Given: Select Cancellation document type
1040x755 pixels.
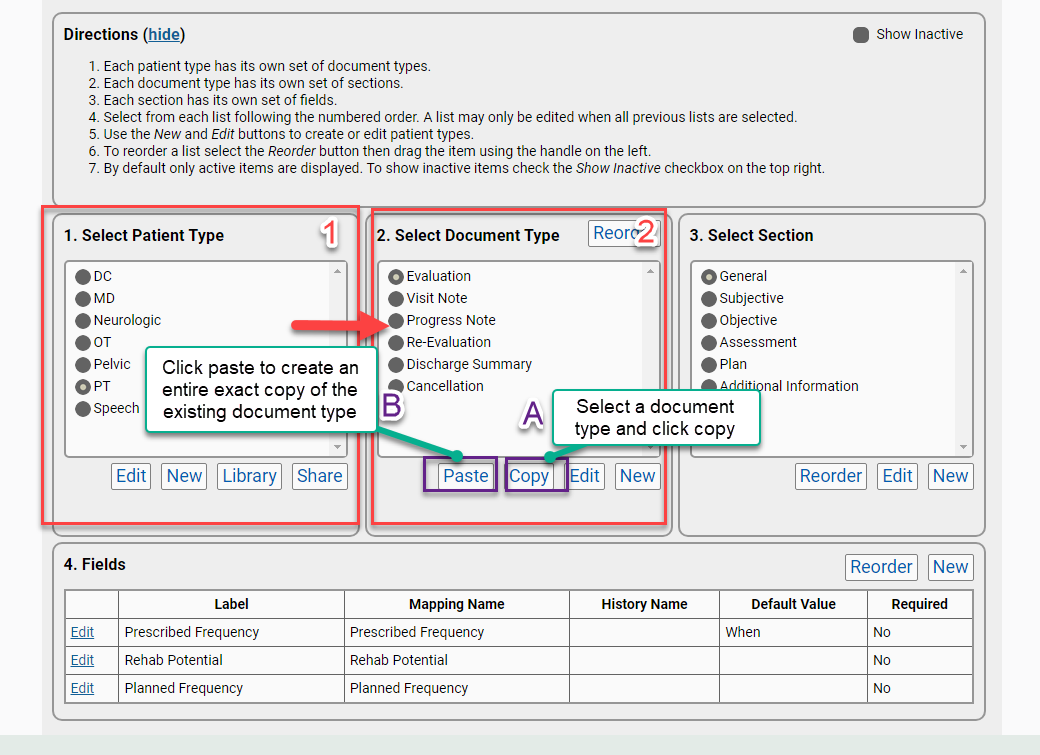Looking at the screenshot, I should click(x=396, y=385).
